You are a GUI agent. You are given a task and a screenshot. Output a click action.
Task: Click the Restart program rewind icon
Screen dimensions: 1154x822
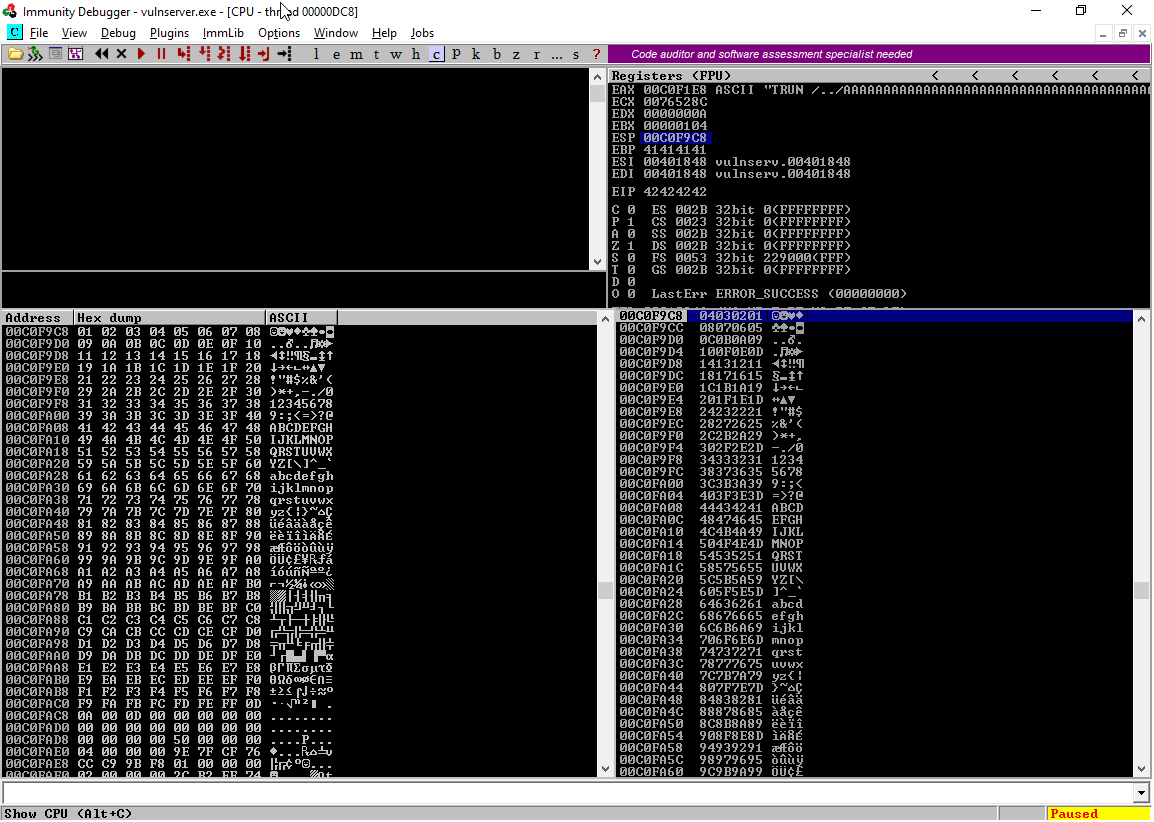101,54
